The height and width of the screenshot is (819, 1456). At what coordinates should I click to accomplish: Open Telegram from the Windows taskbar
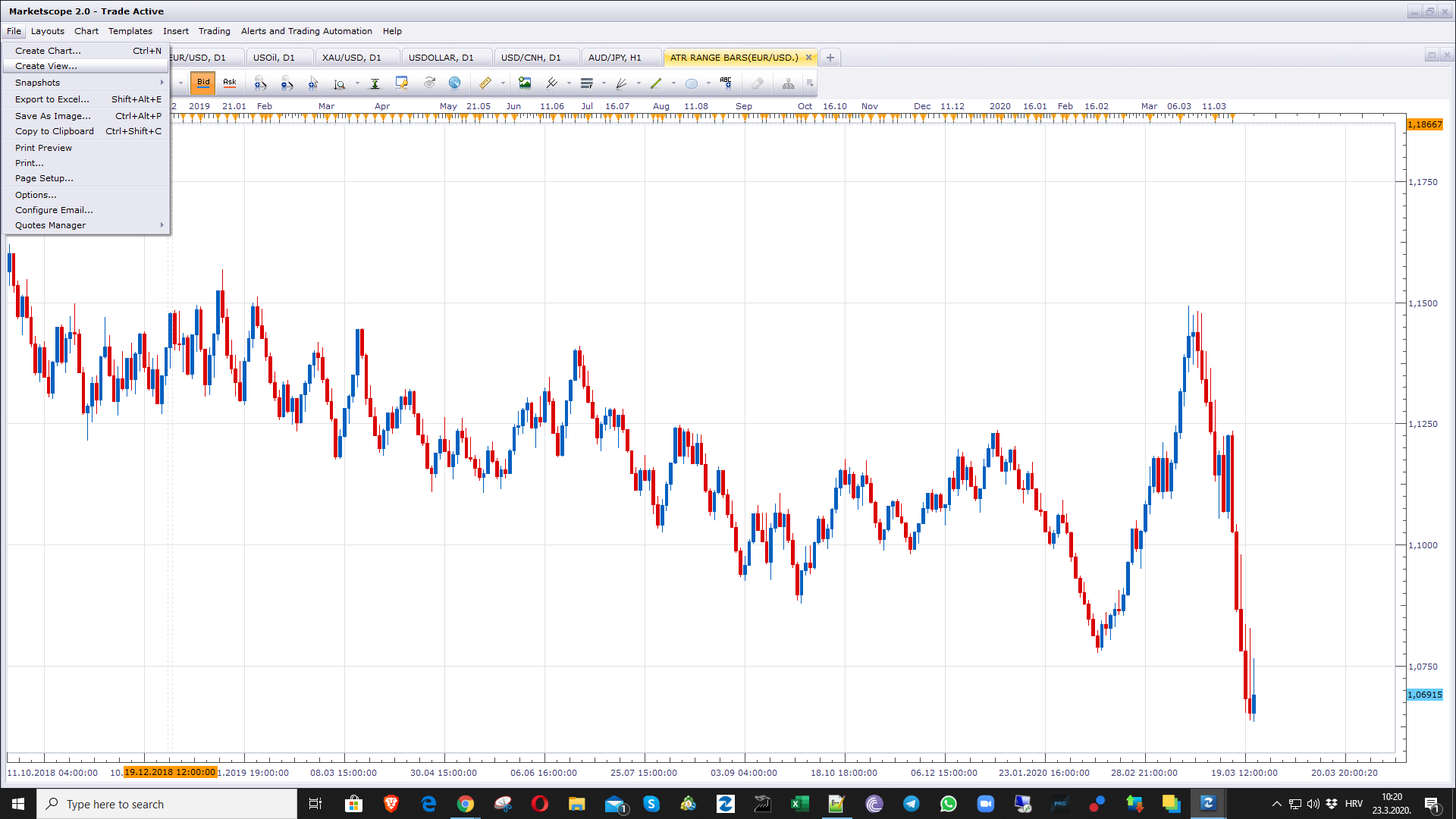tap(911, 804)
